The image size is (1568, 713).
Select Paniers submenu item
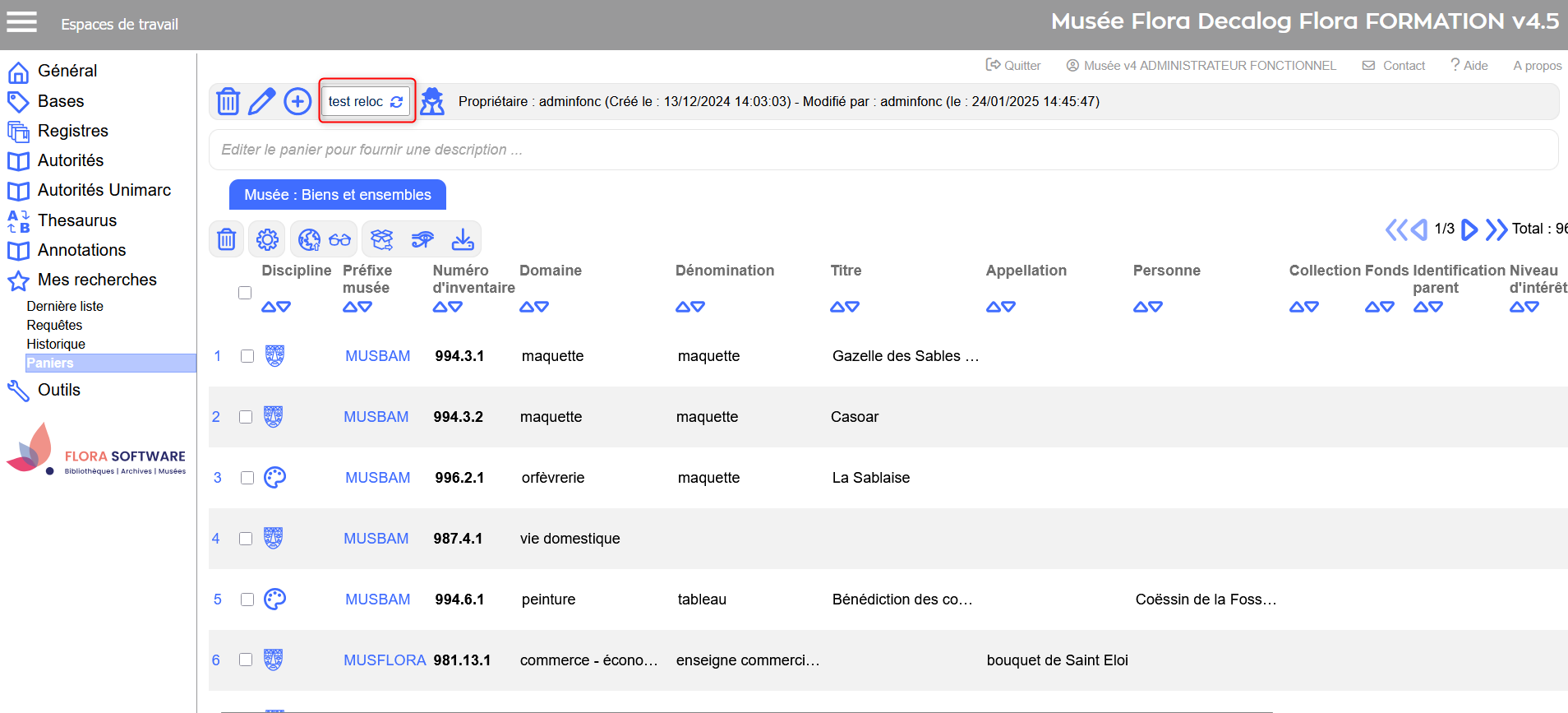coord(111,363)
